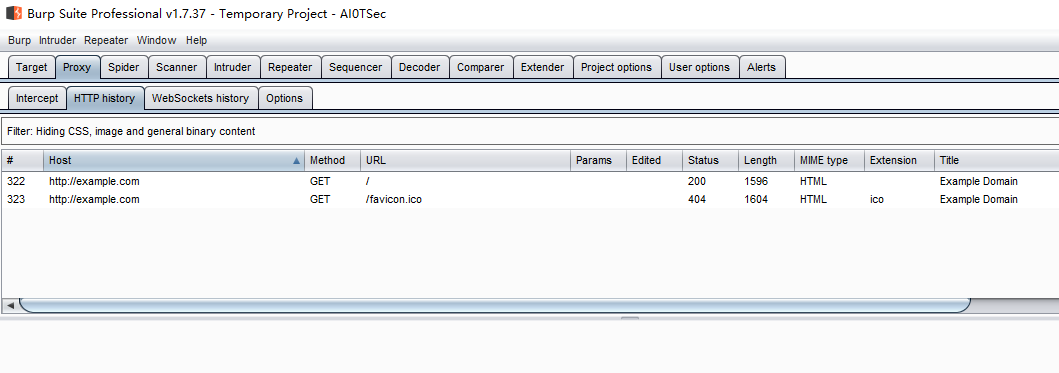Viewport: 1059px width, 373px height.
Task: Switch to the Target tab
Action: pos(32,68)
